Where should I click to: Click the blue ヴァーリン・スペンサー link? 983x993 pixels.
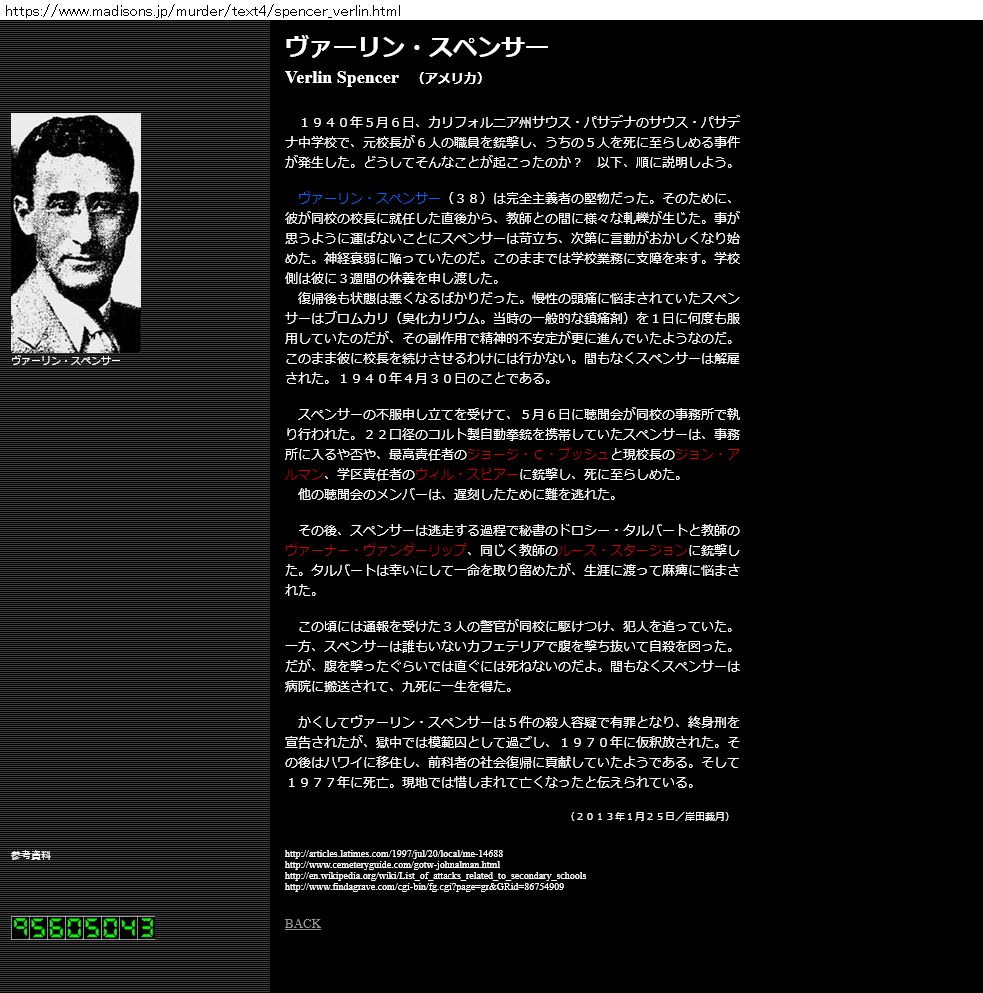368,198
